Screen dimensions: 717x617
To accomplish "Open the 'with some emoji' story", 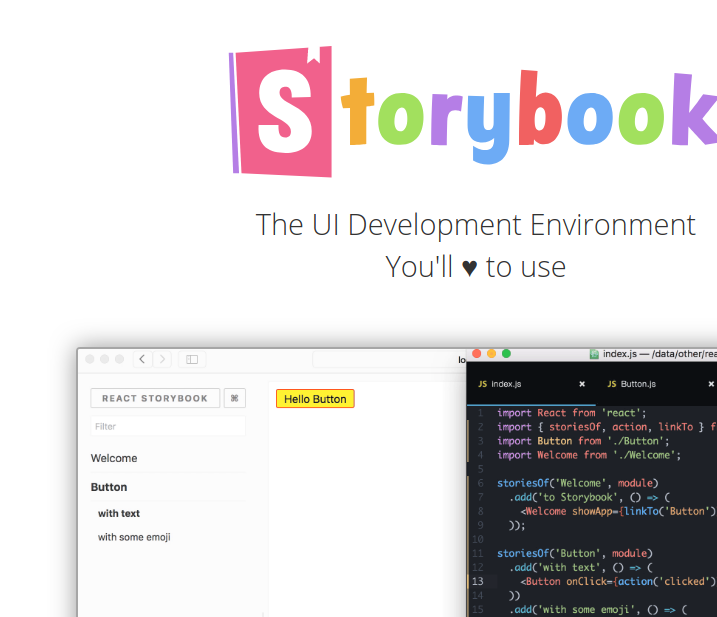I will click(134, 537).
